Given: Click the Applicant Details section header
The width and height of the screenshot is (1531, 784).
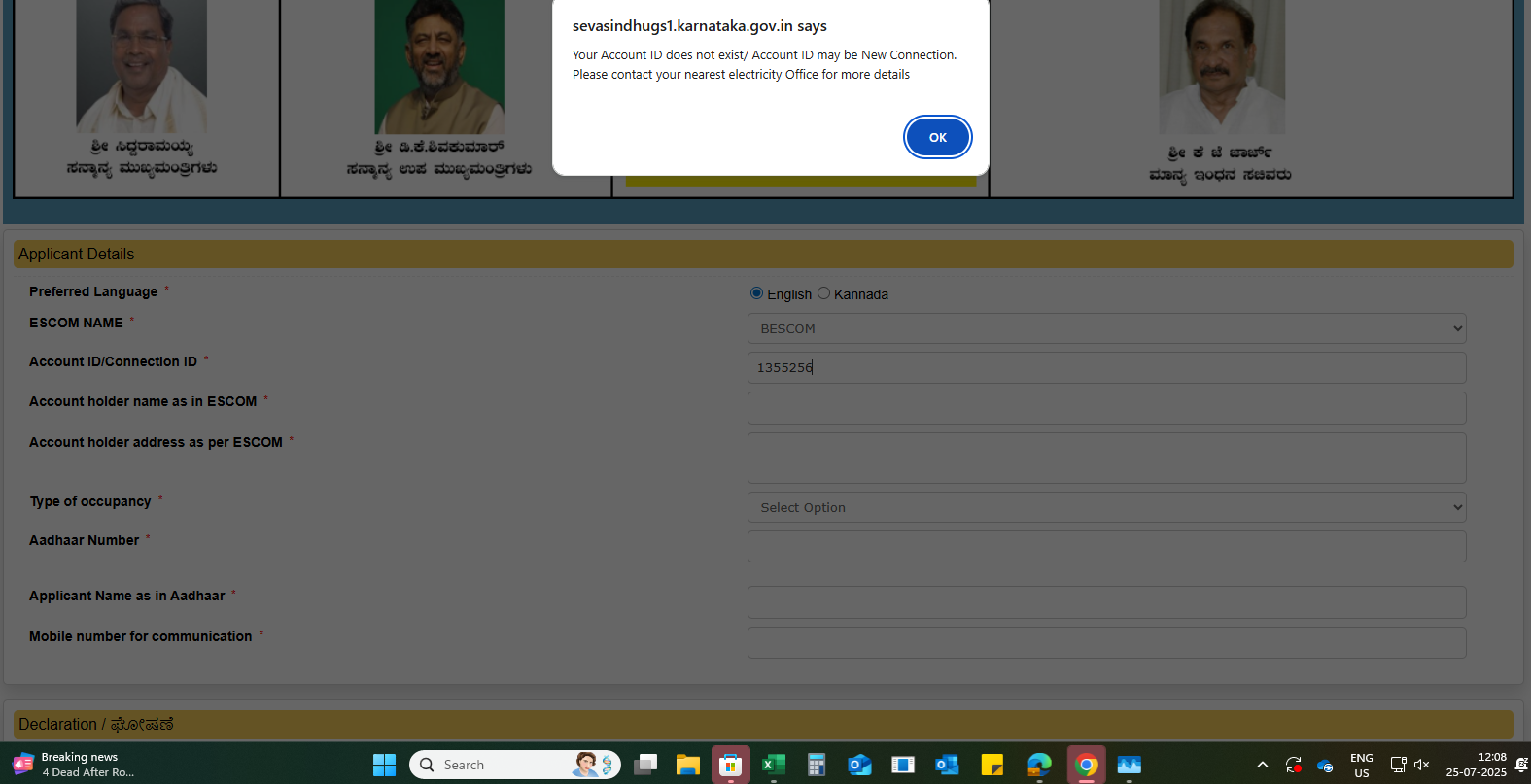Looking at the screenshot, I should tap(763, 254).
